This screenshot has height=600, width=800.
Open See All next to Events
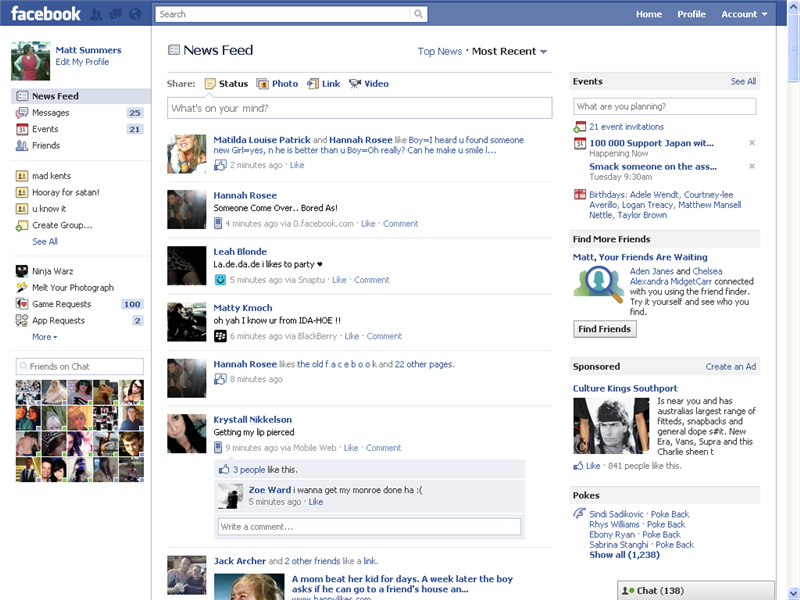743,81
